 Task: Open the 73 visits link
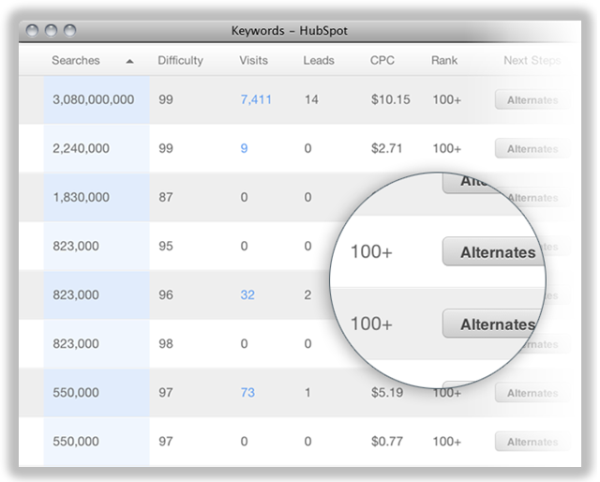point(248,393)
